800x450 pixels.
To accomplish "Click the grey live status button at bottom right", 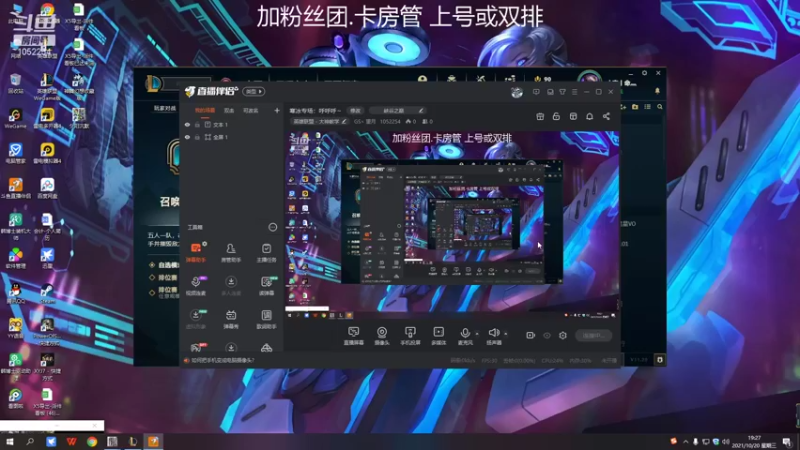I will coord(593,335).
